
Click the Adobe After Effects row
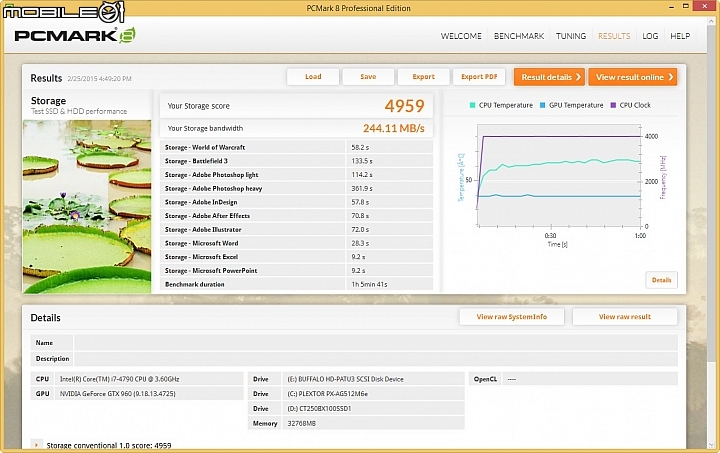(x=296, y=216)
